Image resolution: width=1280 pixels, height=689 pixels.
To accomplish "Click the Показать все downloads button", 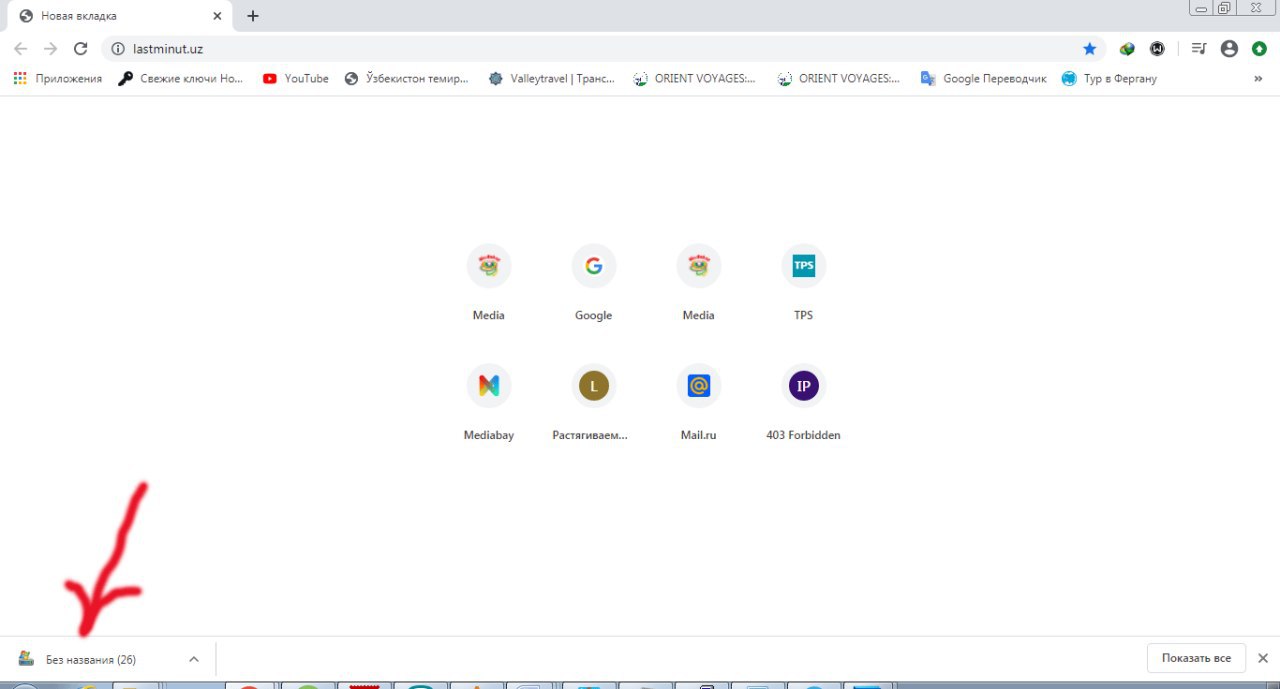I will pos(1196,658).
